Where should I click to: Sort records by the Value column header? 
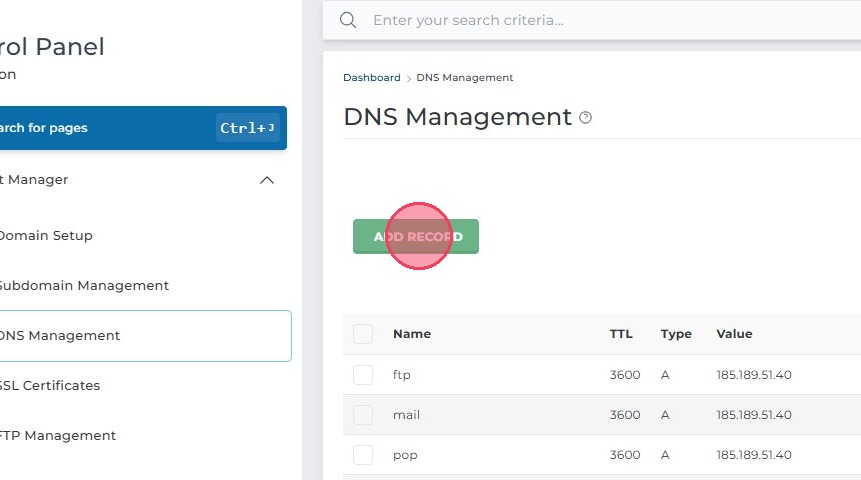pyautogui.click(x=734, y=334)
